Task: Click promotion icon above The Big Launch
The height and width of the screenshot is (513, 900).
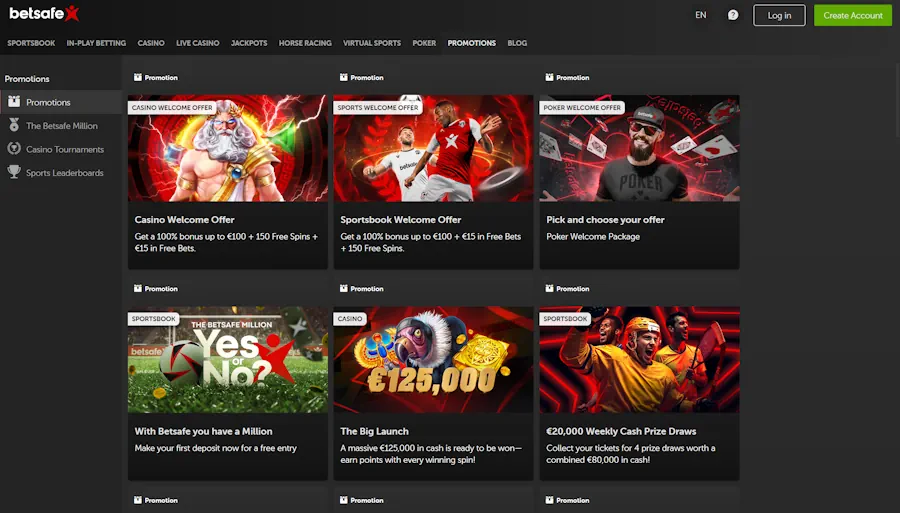Action: click(343, 288)
